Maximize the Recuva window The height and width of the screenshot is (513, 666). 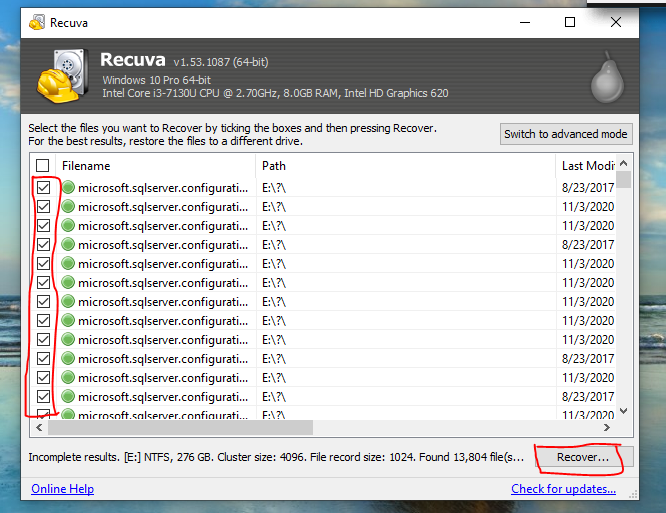(570, 22)
